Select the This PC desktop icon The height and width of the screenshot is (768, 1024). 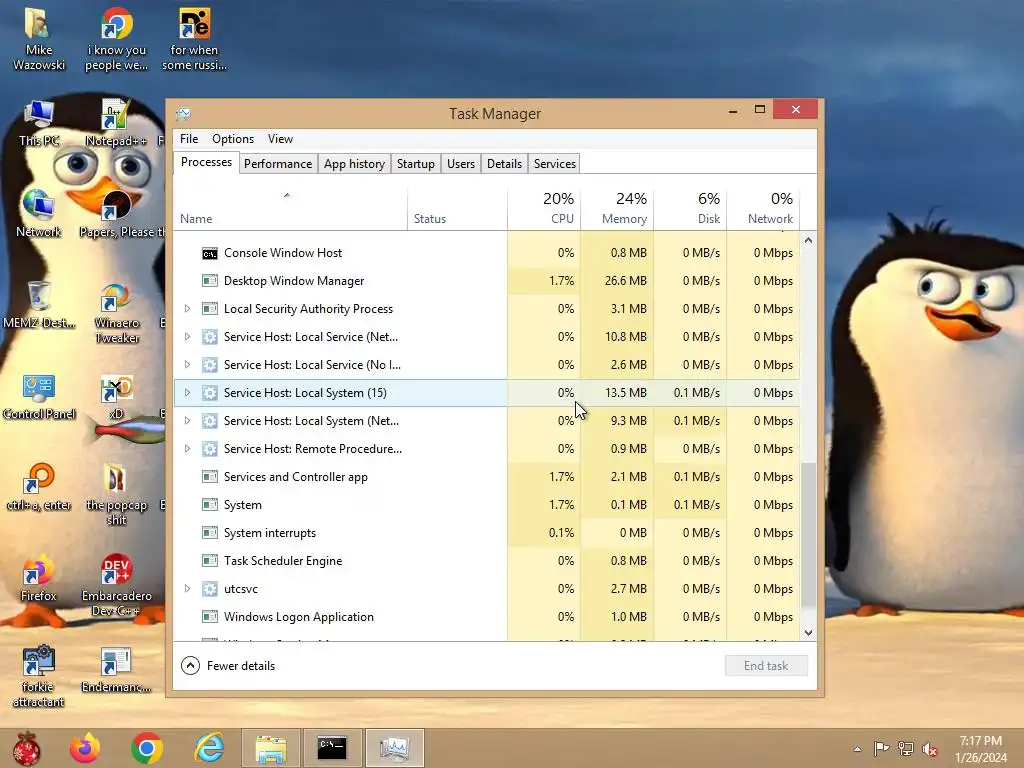pyautogui.click(x=39, y=123)
